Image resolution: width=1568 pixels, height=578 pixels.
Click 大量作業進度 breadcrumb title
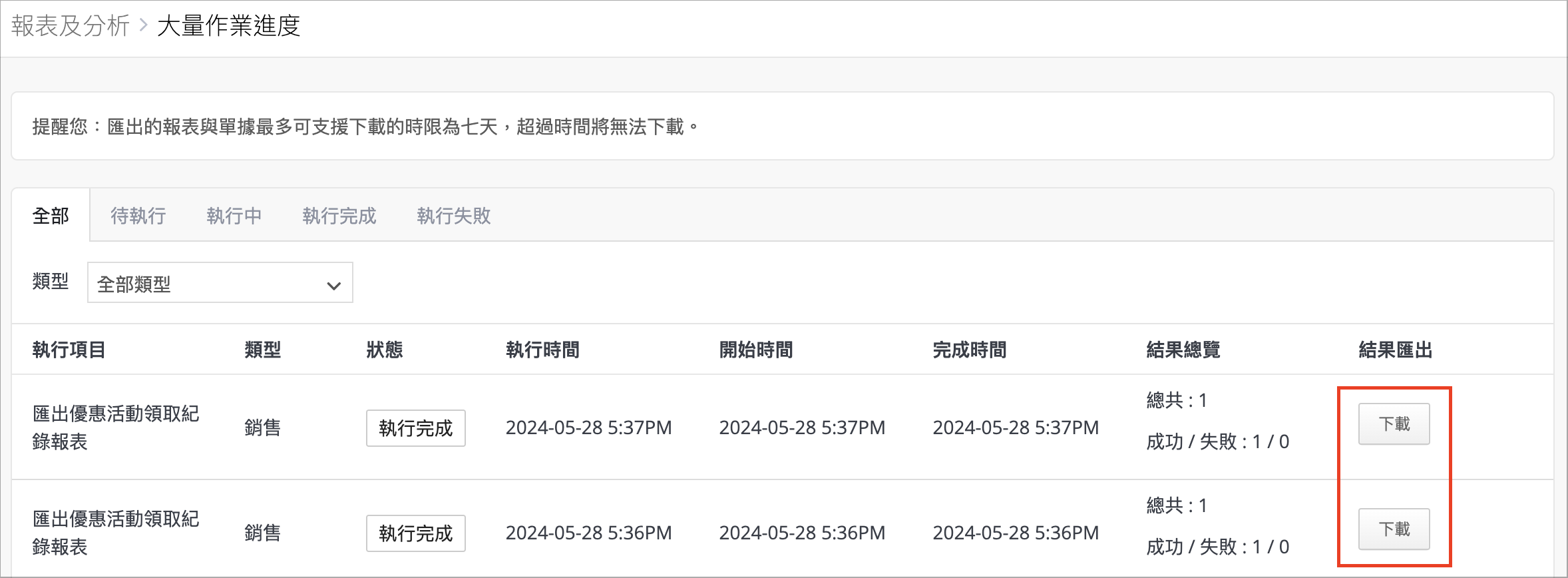click(x=229, y=26)
